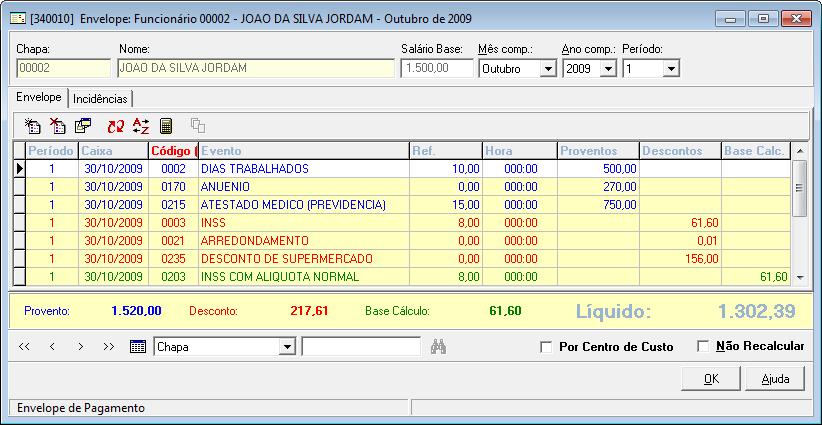Select the Envelope tab
This screenshot has width=822, height=425.
click(x=39, y=97)
